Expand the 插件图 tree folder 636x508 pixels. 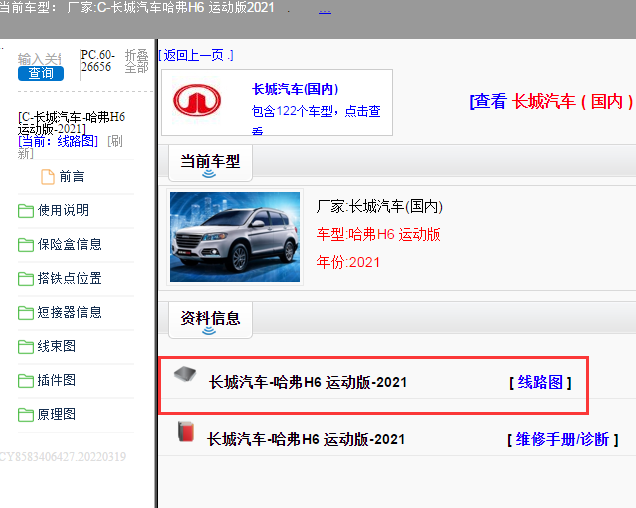click(57, 380)
